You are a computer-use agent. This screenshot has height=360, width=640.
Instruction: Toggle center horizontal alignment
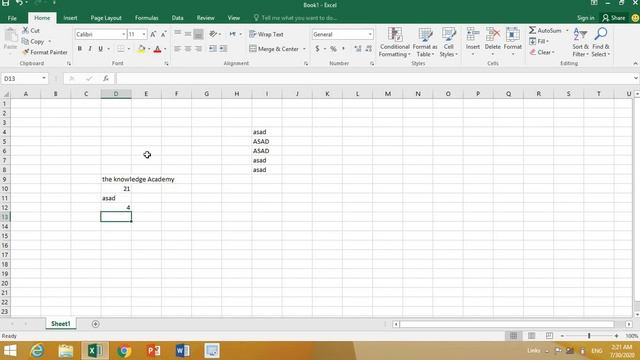pyautogui.click(x=188, y=49)
